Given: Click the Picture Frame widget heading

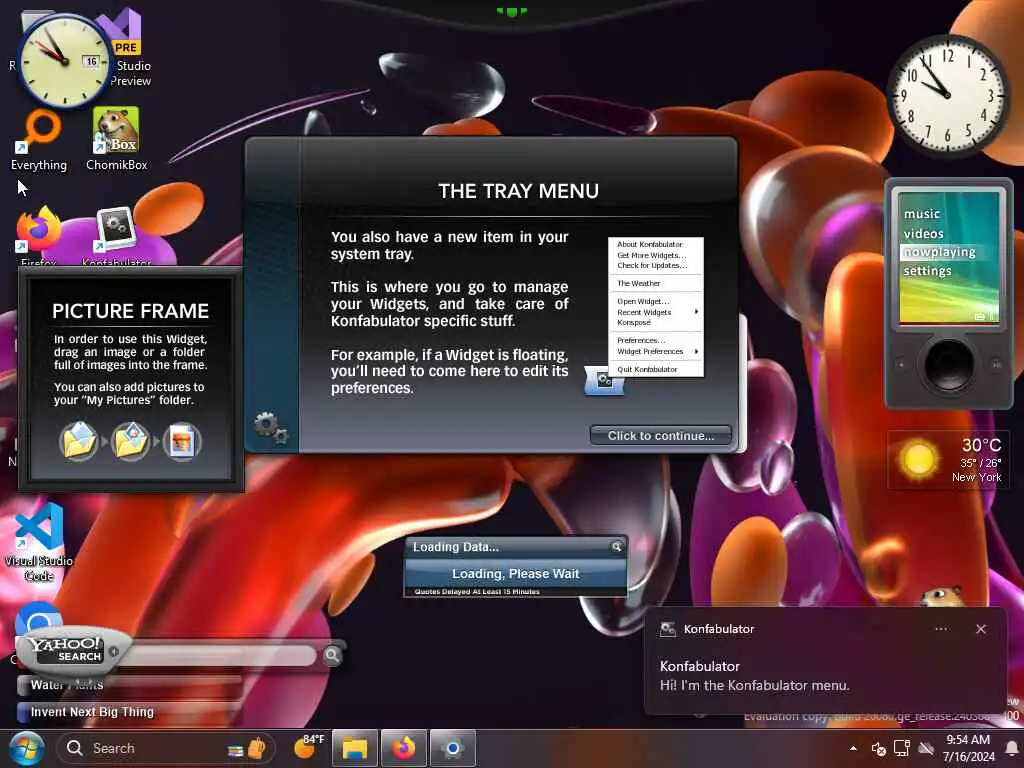Looking at the screenshot, I should pyautogui.click(x=131, y=311).
